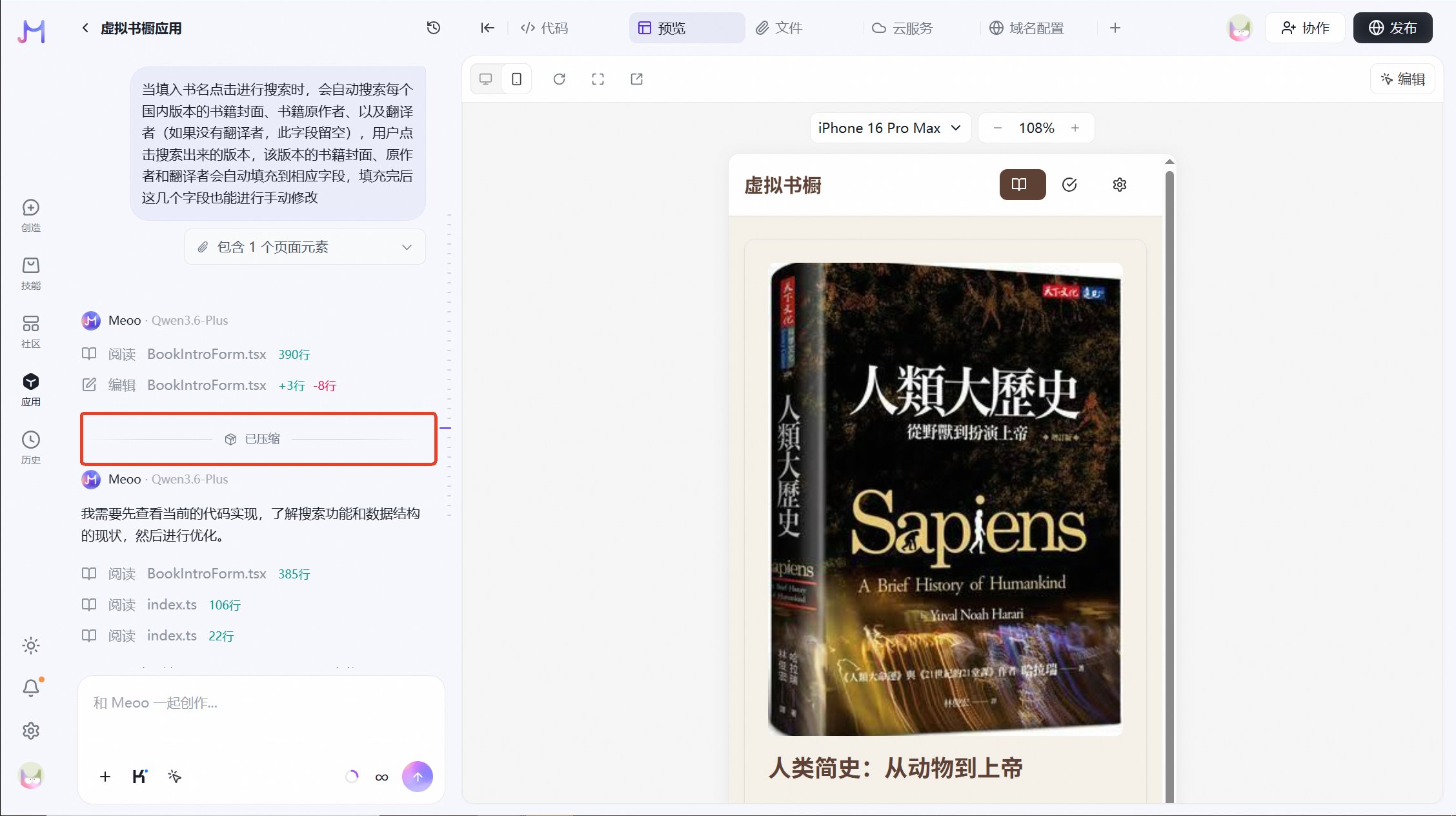The image size is (1456, 816).
Task: Open the 阅读 BookIntroForm.tsx 385行 entry
Action: 196,574
